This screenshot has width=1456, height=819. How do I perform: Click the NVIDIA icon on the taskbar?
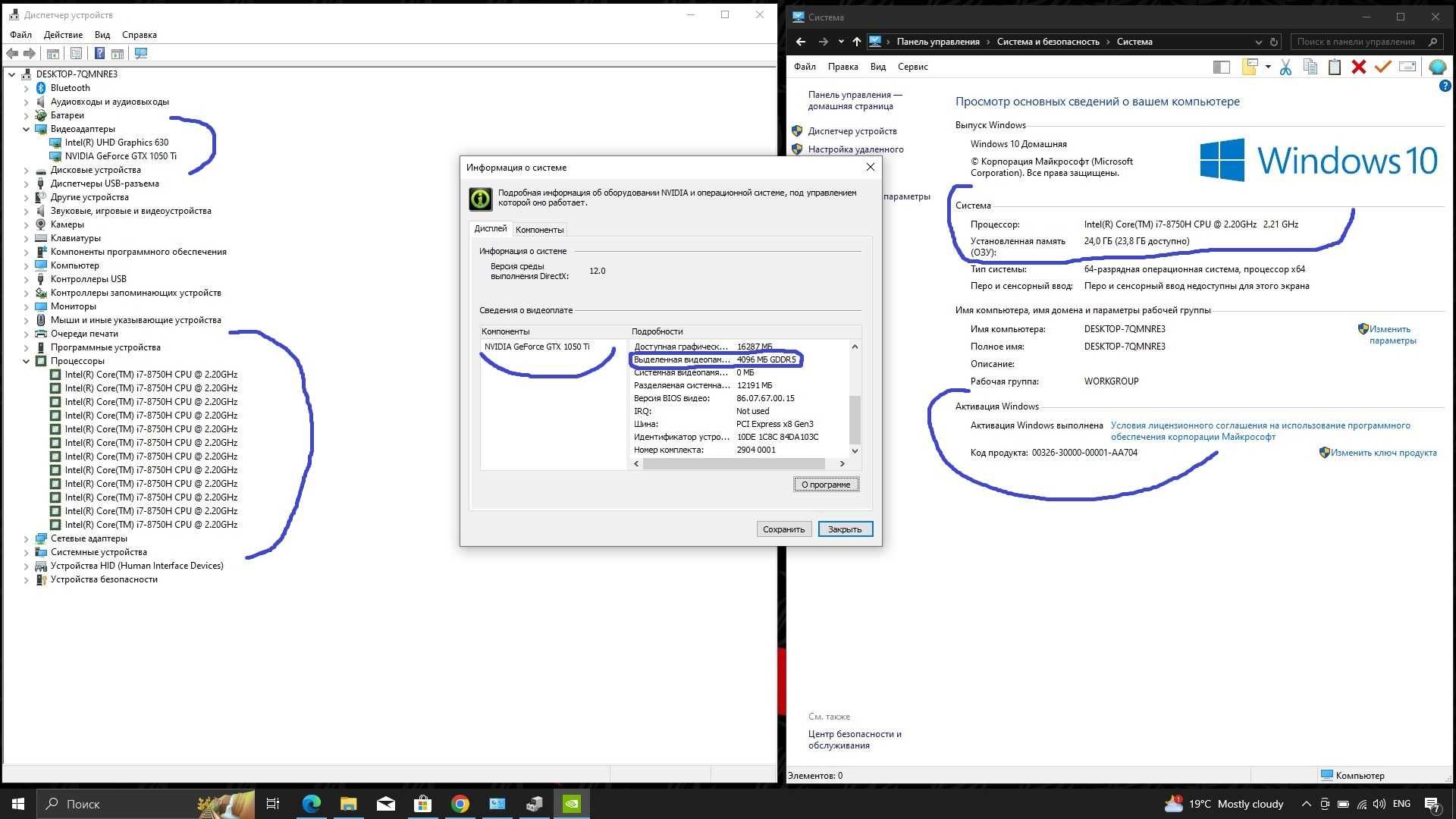pos(572,804)
